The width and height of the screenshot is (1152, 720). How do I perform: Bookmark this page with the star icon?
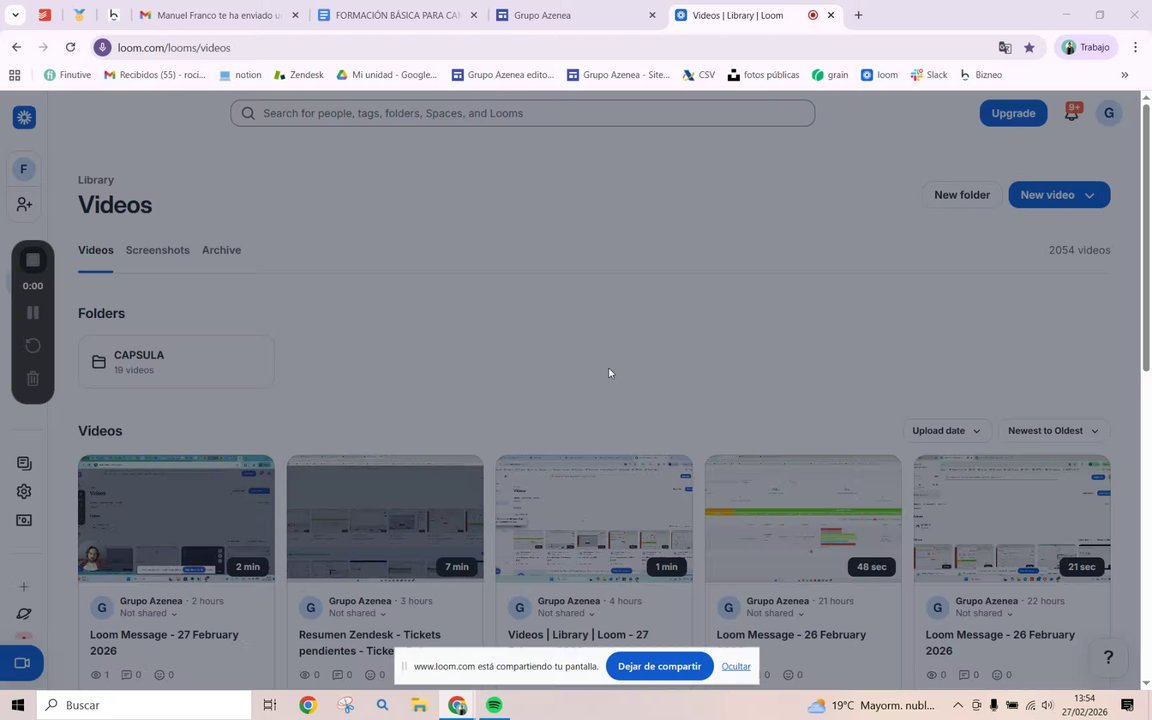coord(1029,48)
